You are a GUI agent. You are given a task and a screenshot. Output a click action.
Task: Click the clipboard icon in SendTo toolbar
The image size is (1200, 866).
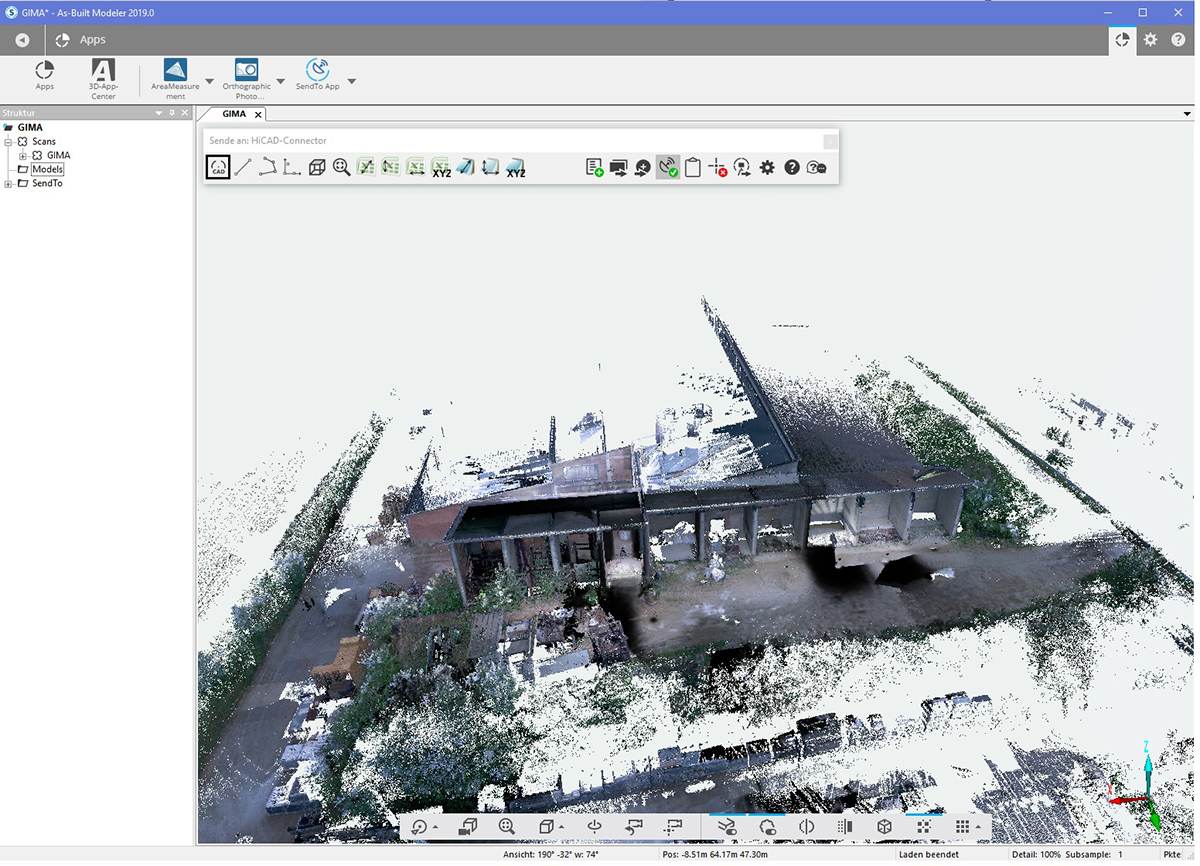692,168
